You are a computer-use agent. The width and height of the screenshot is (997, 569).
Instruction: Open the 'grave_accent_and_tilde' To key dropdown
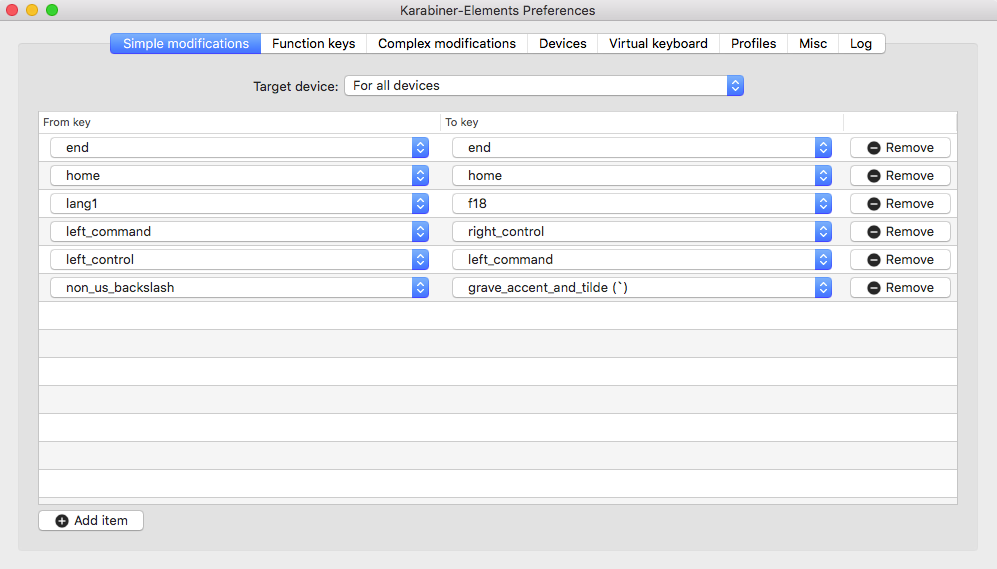coord(642,287)
